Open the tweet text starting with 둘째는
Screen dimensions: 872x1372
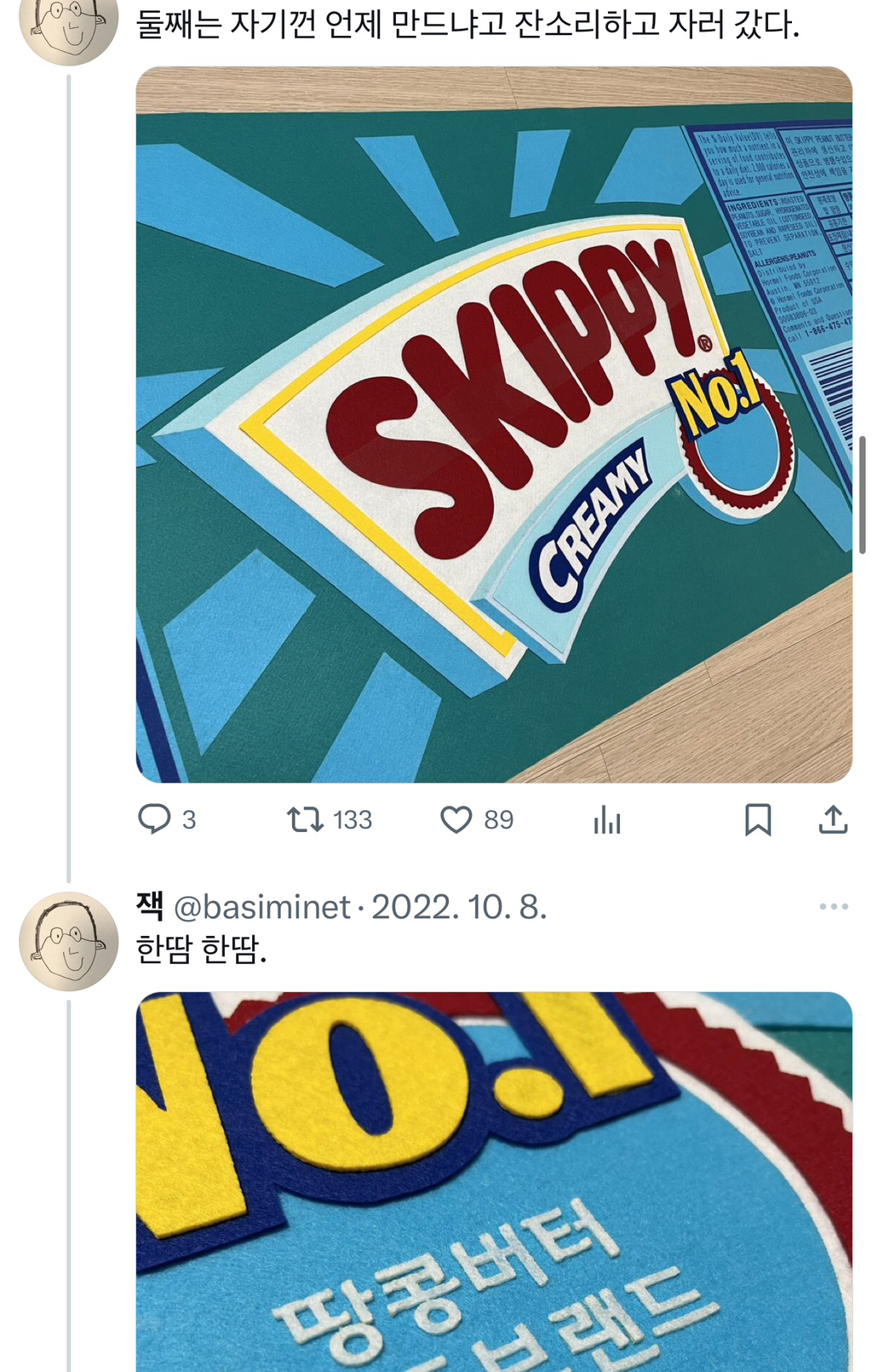click(468, 26)
